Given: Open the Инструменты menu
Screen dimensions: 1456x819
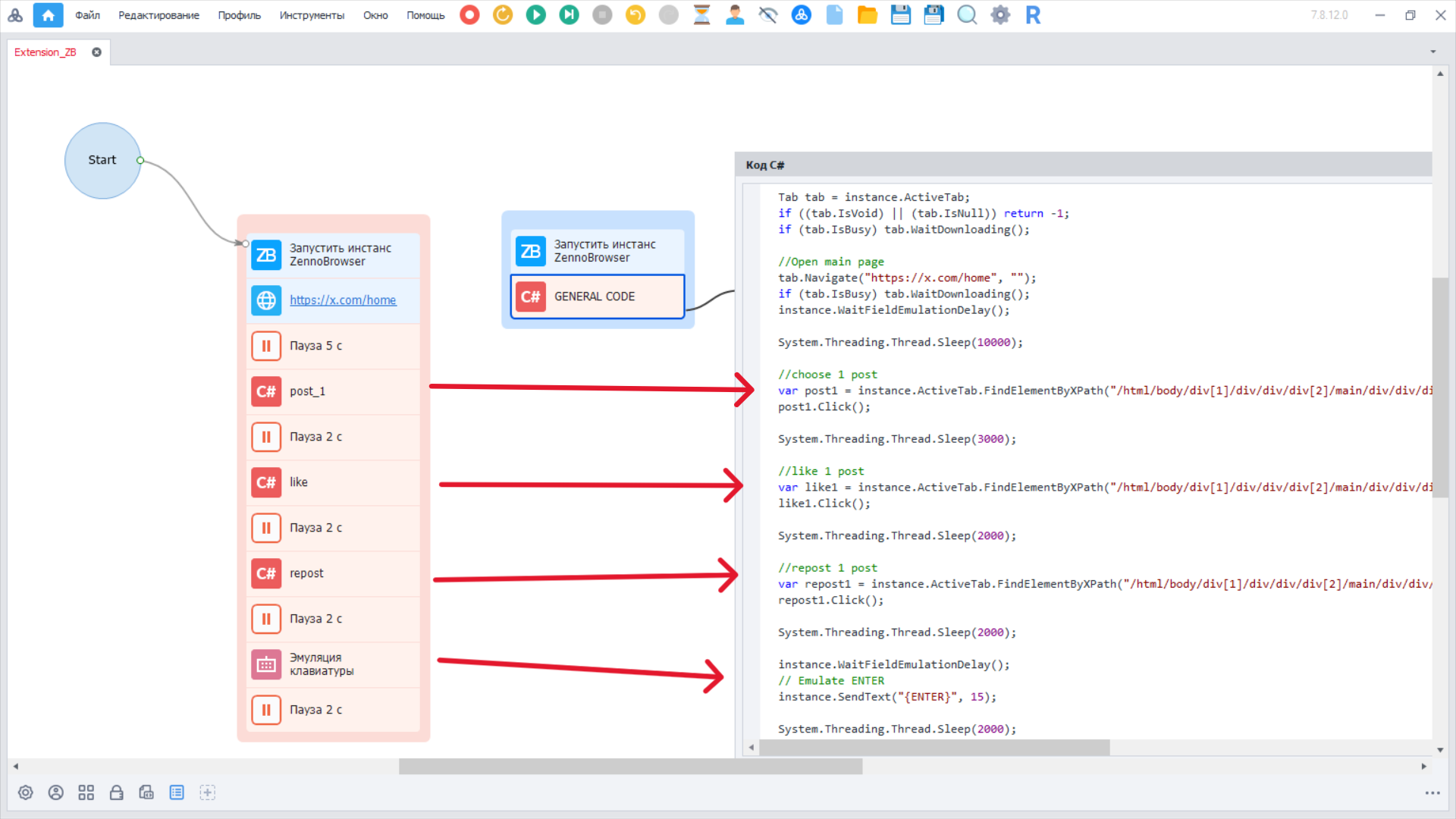Looking at the screenshot, I should click(x=311, y=15).
